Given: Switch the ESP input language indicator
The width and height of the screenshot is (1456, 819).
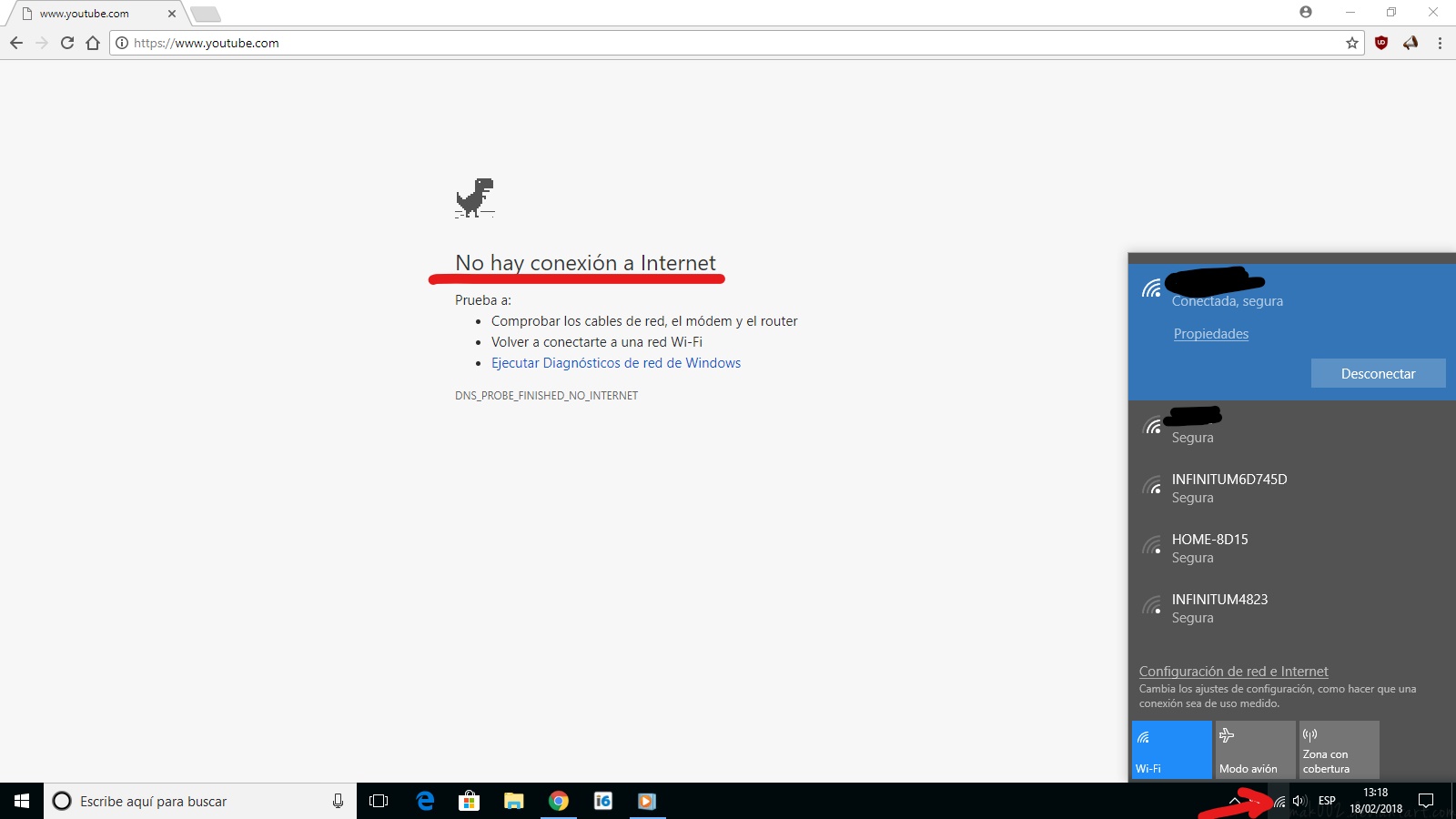Looking at the screenshot, I should (x=1327, y=801).
